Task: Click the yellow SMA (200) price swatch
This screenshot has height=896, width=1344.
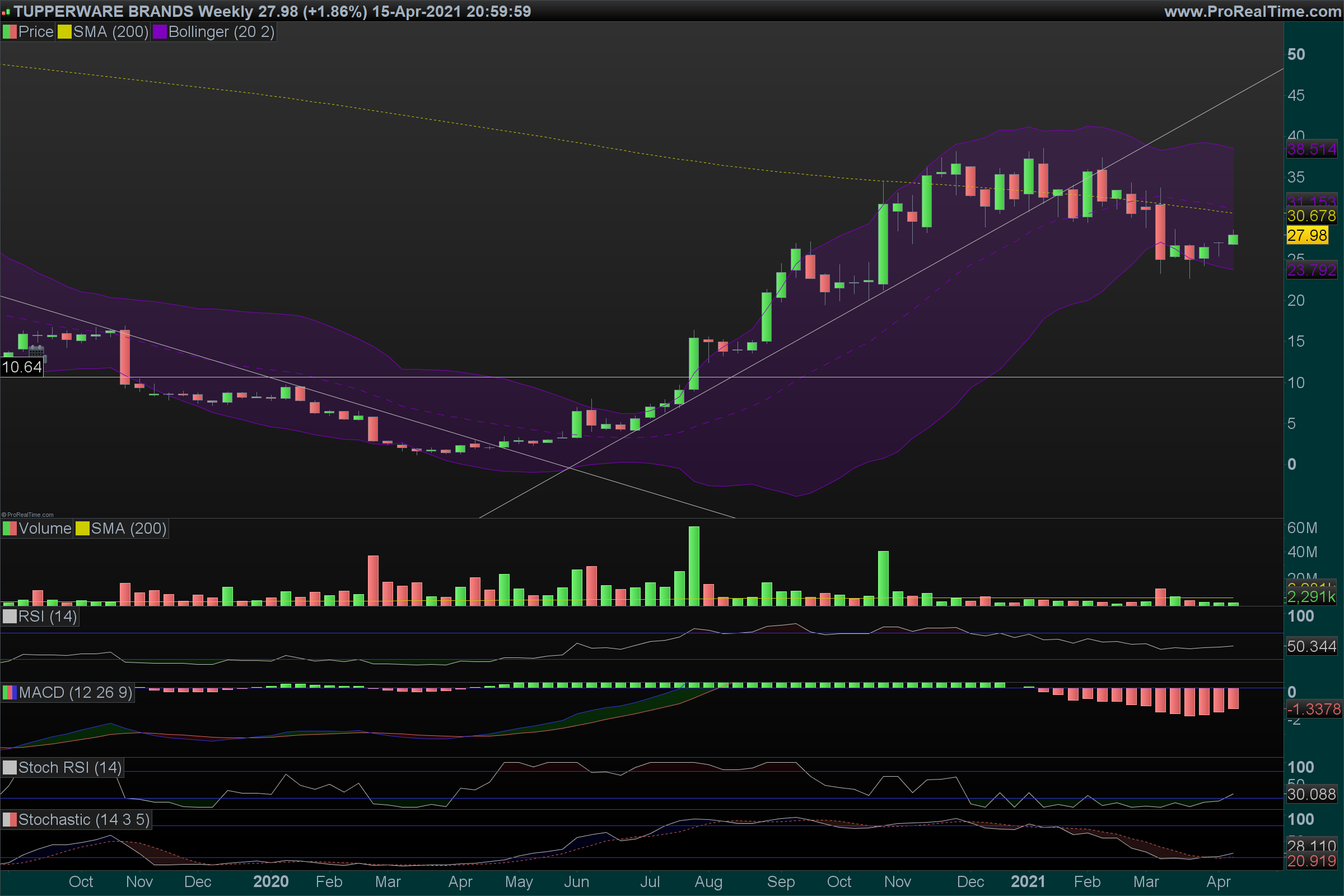Action: [64, 32]
